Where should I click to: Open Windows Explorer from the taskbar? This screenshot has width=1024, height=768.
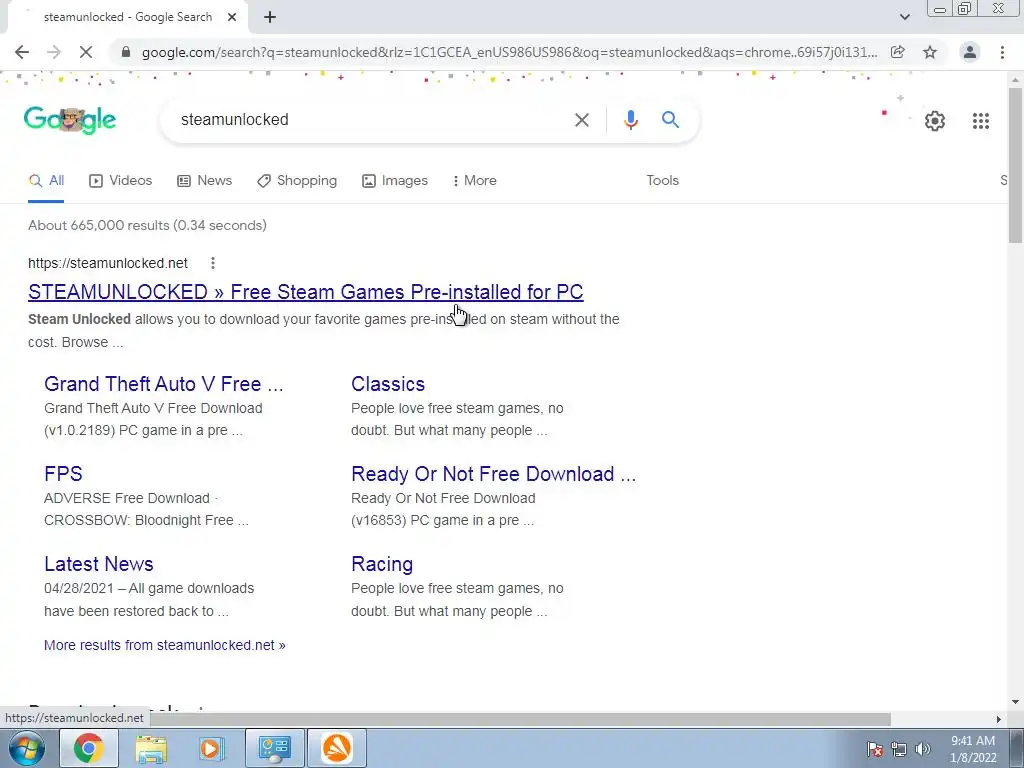tap(151, 748)
